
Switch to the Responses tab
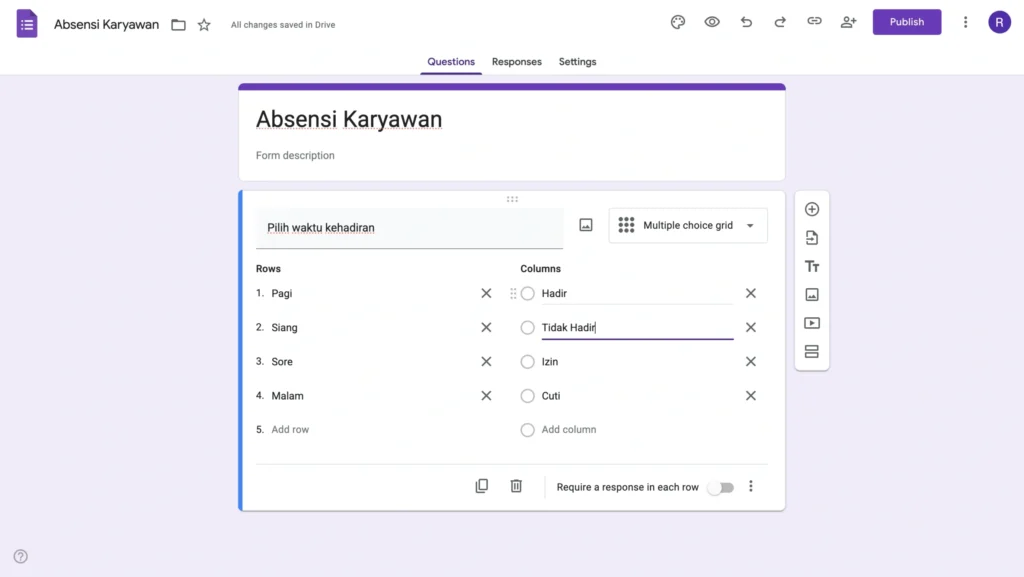coord(516,62)
